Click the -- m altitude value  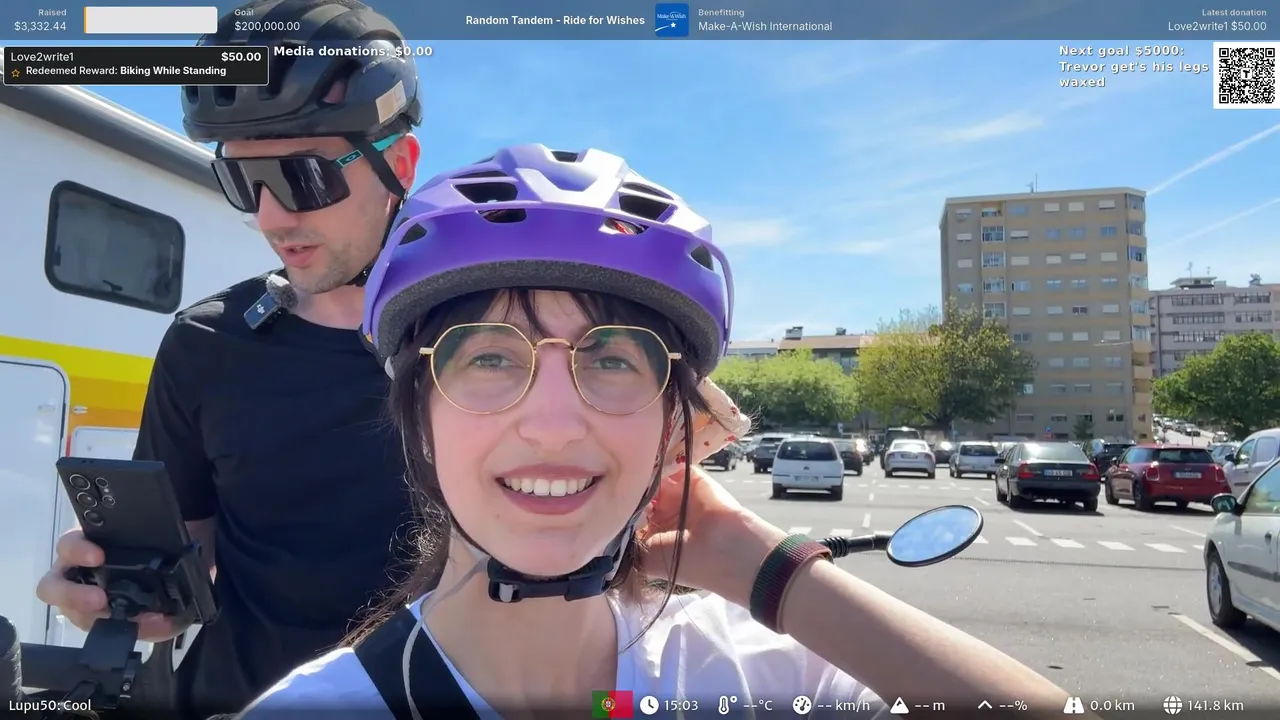click(x=930, y=705)
